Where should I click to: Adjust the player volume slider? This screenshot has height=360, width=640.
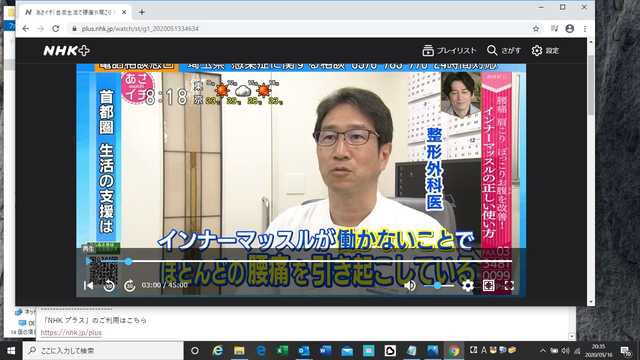click(x=439, y=285)
